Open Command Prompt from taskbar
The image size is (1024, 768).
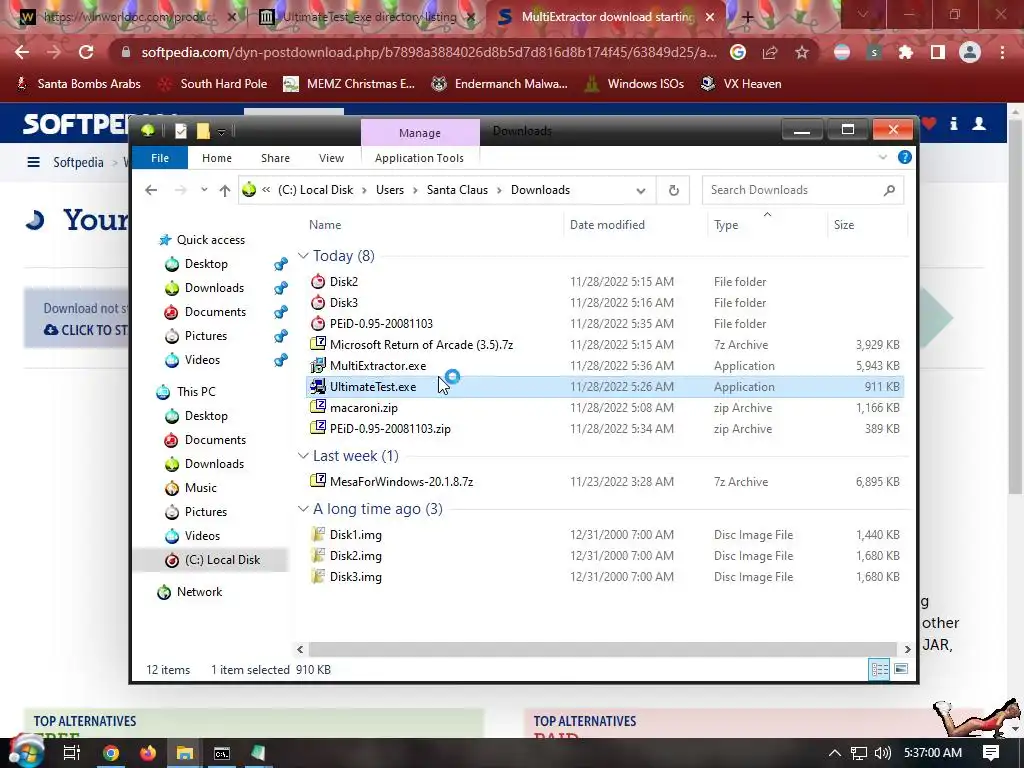221,753
